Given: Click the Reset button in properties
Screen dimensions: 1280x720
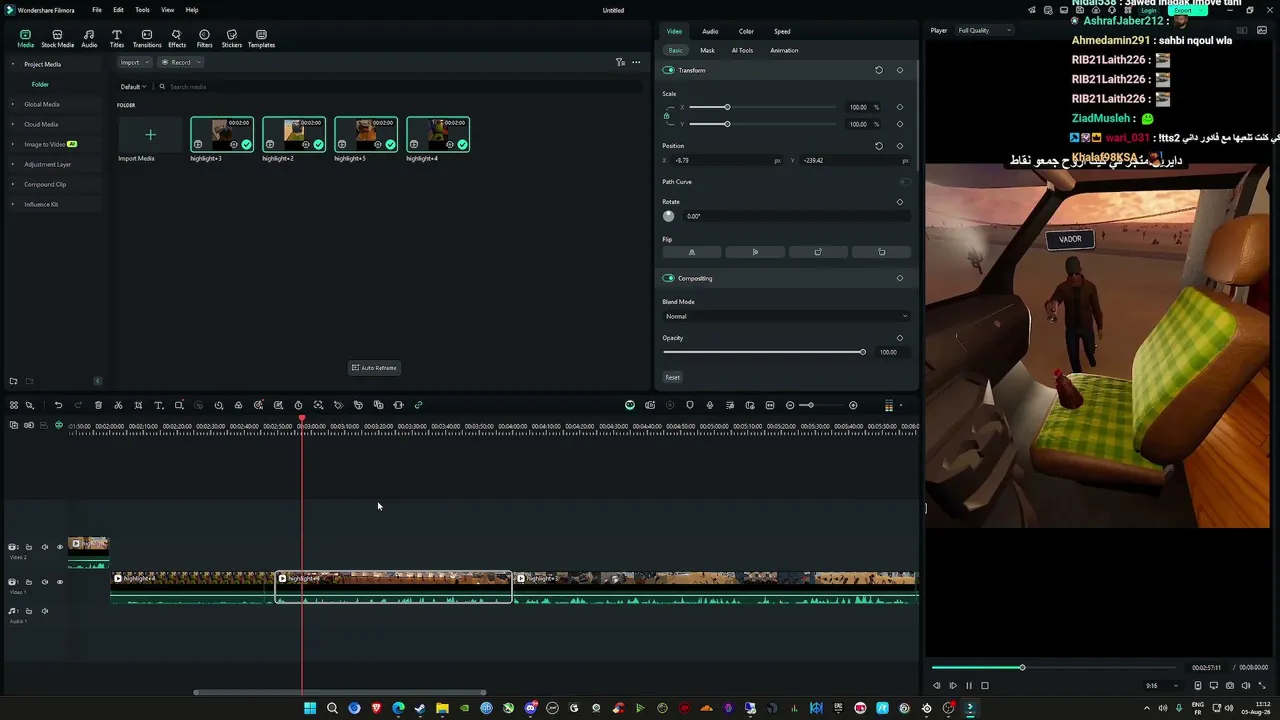Looking at the screenshot, I should (x=672, y=377).
